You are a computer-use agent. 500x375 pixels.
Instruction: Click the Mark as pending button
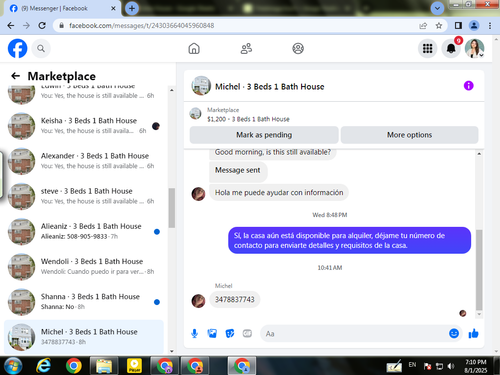click(264, 135)
